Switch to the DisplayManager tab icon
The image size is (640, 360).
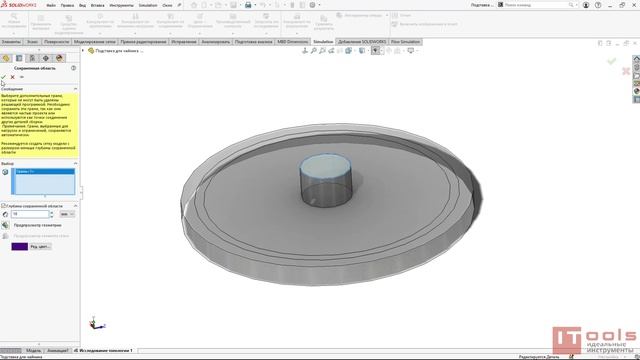click(59, 58)
